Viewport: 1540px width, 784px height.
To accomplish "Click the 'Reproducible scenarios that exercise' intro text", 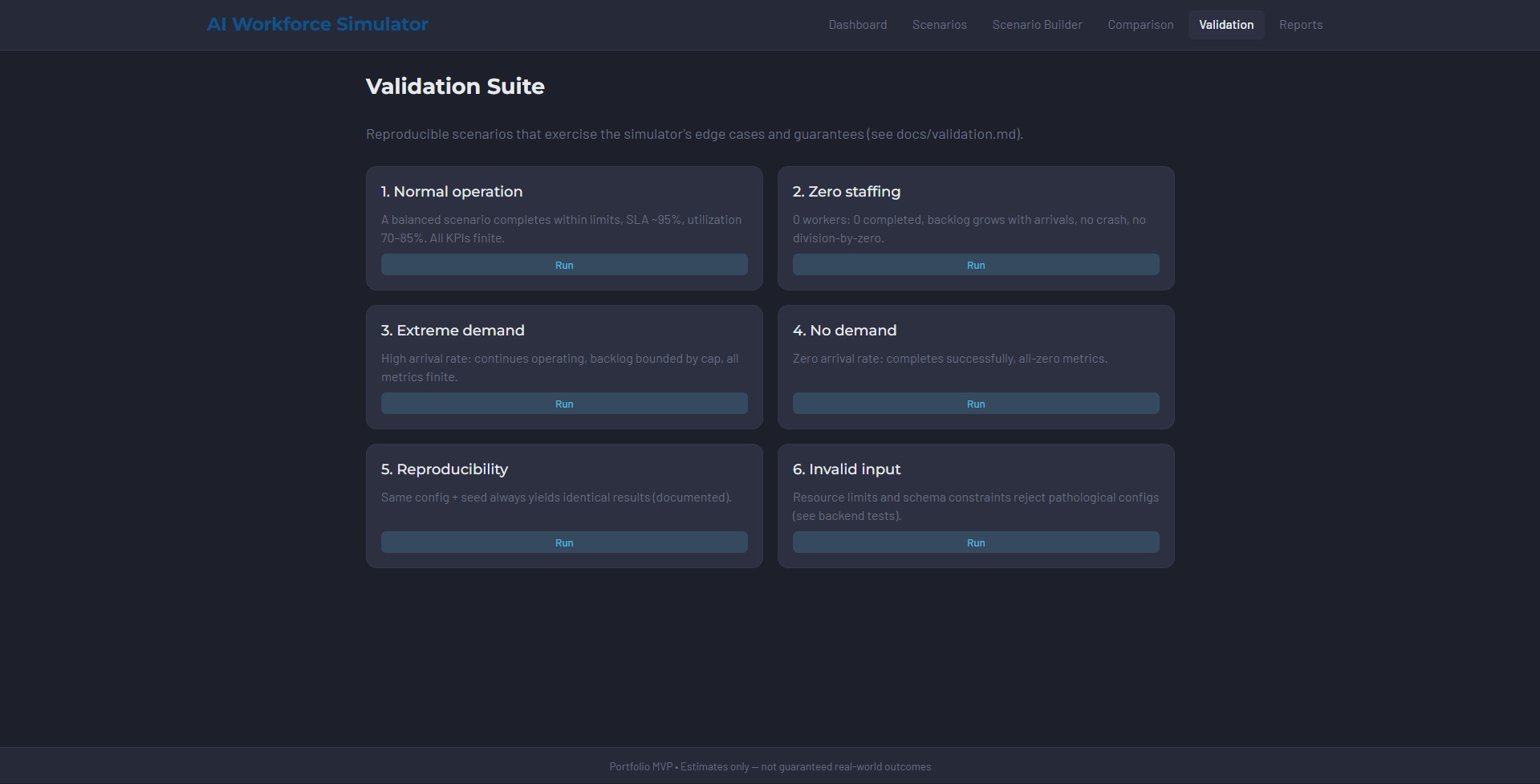I will tap(695, 134).
